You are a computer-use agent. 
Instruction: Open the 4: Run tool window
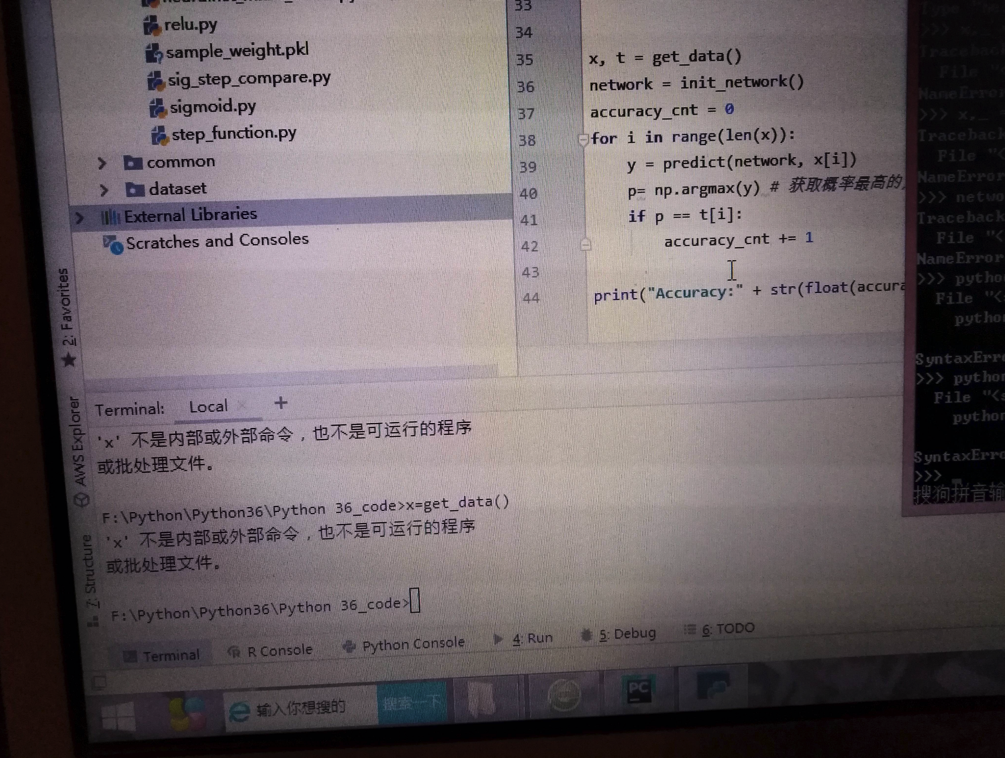[523, 639]
